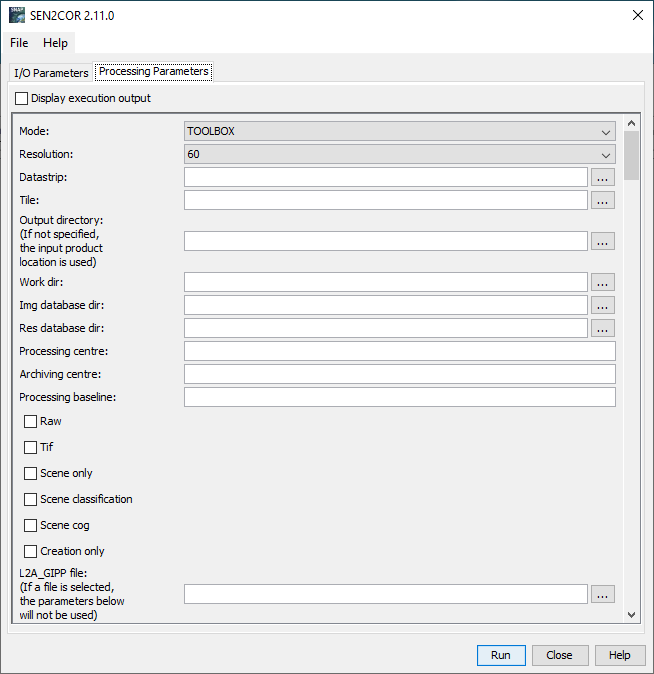Browse for the Output directory

602,241
